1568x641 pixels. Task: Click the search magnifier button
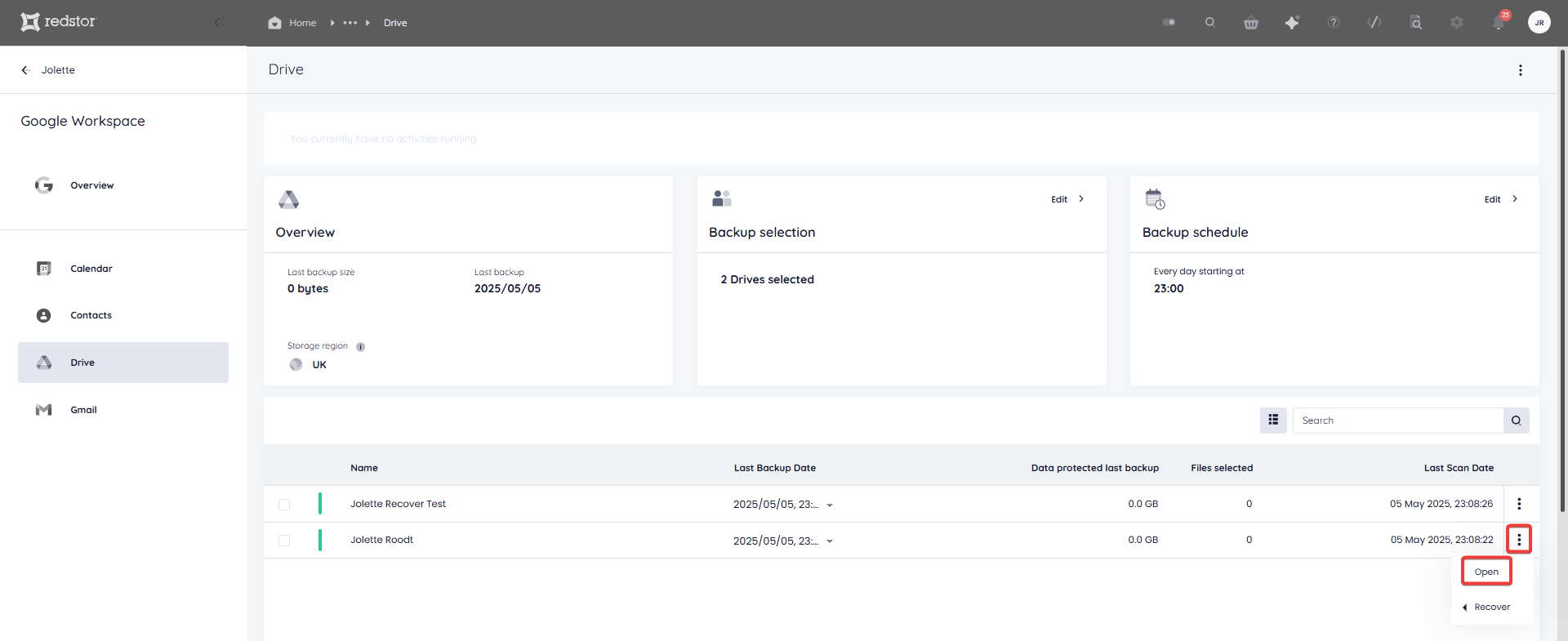tap(1517, 421)
